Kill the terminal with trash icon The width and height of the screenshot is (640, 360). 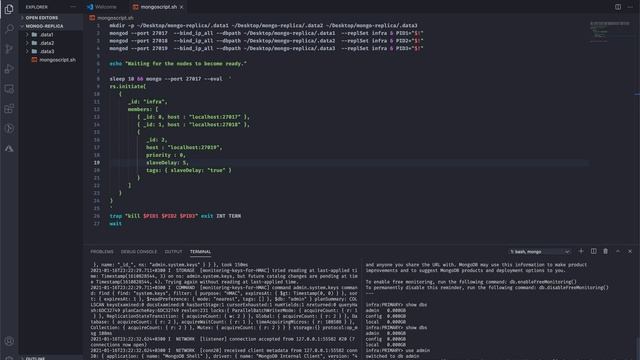click(606, 251)
